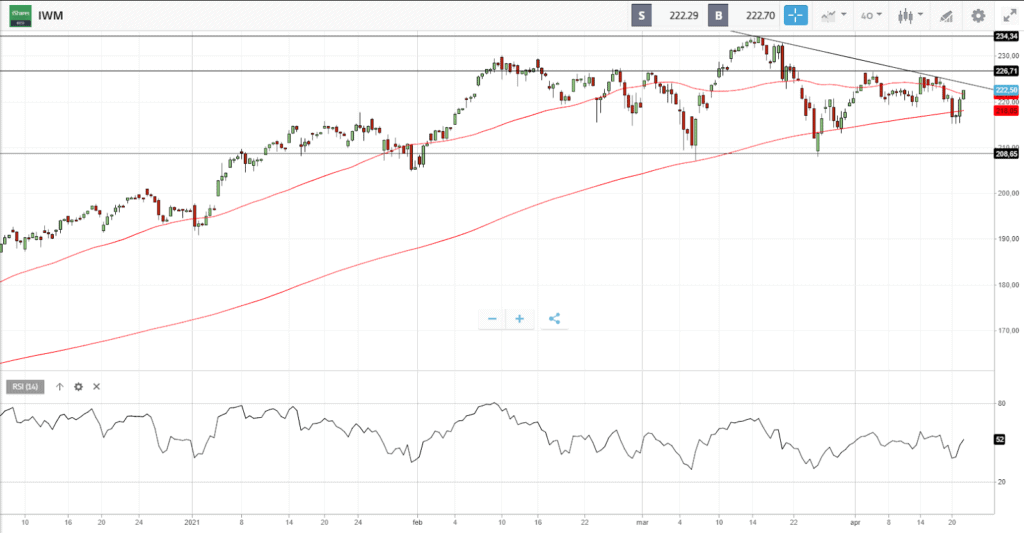Open the time interval dropdown

[x=871, y=16]
